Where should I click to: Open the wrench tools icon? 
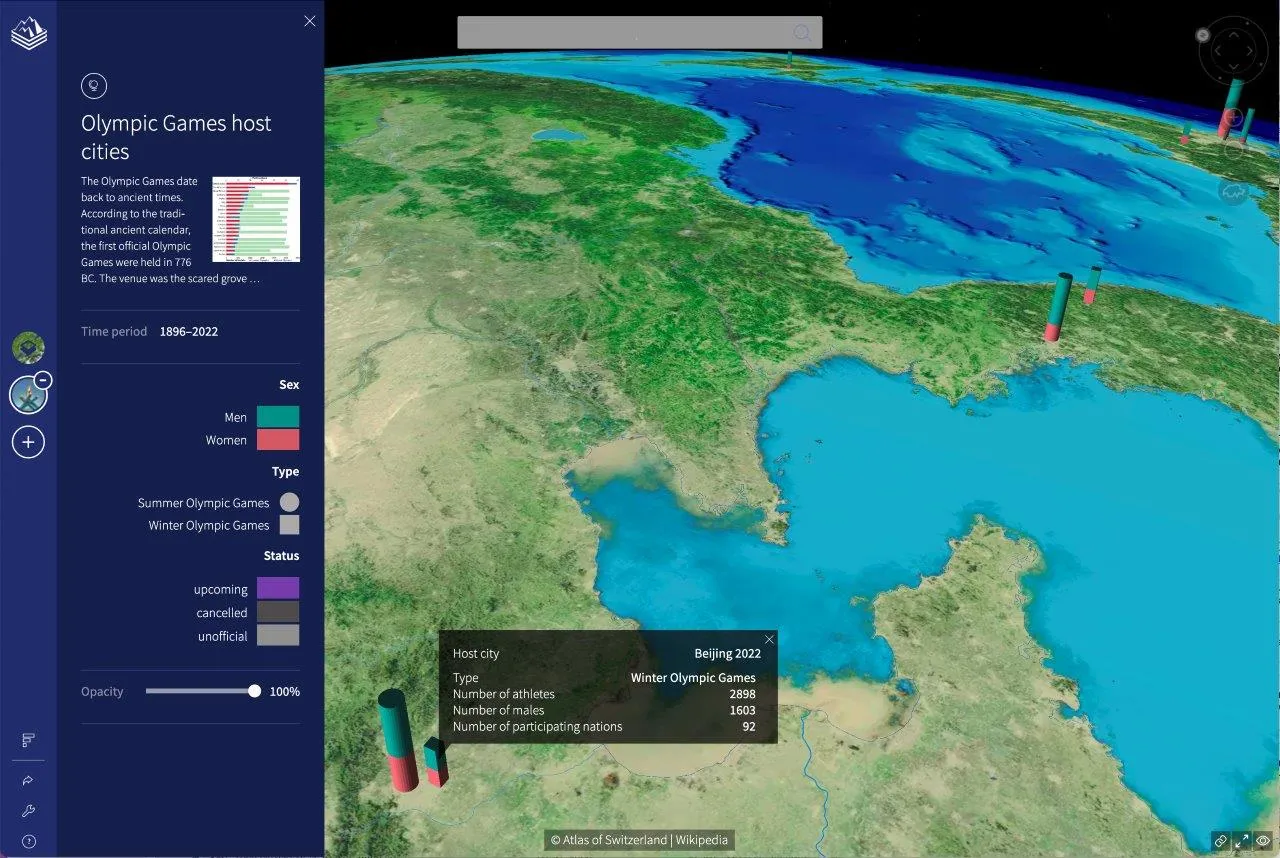(27, 810)
